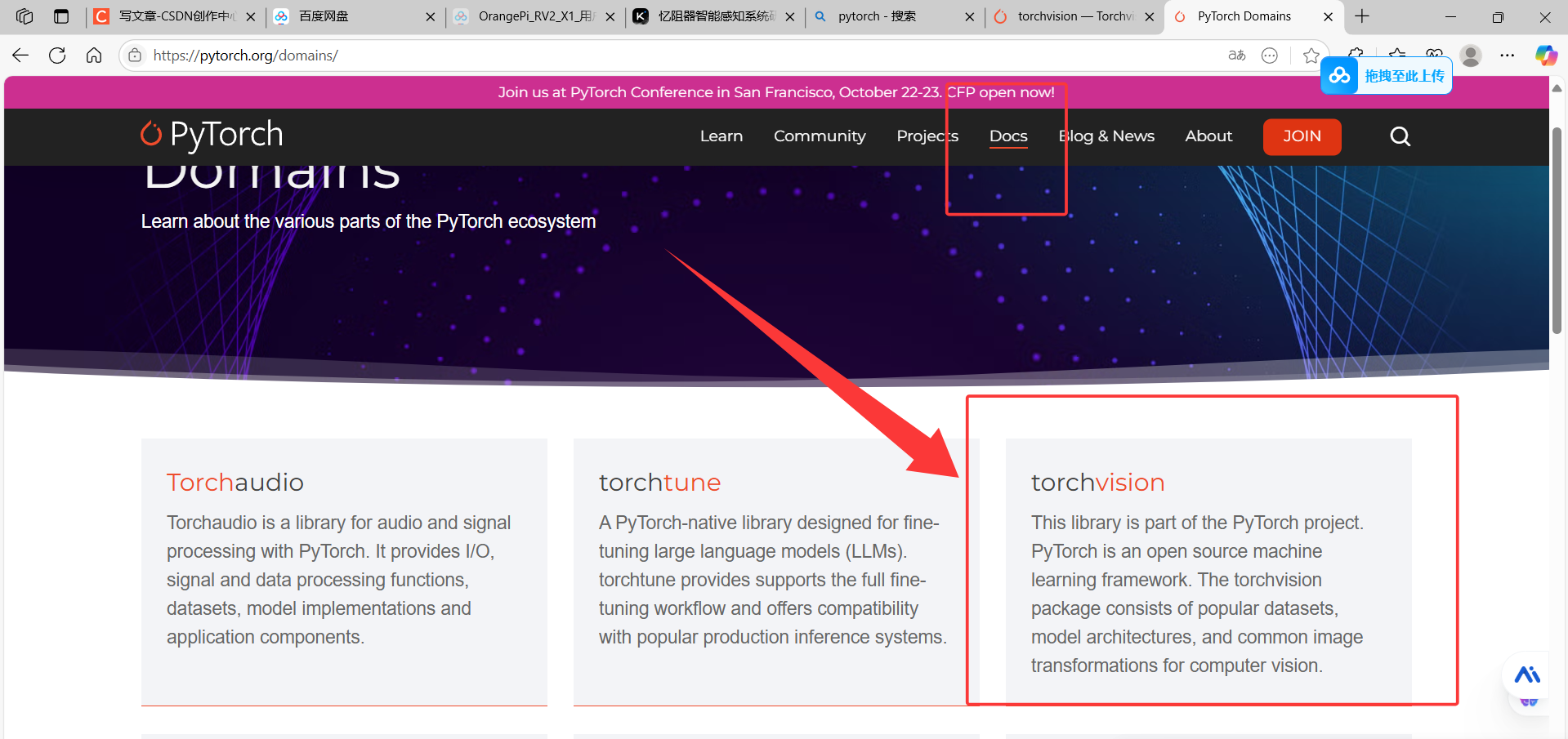Screen dimensions: 1568x739
Task: Close the OrangePi_RV2_X1 tab
Action: (x=610, y=16)
